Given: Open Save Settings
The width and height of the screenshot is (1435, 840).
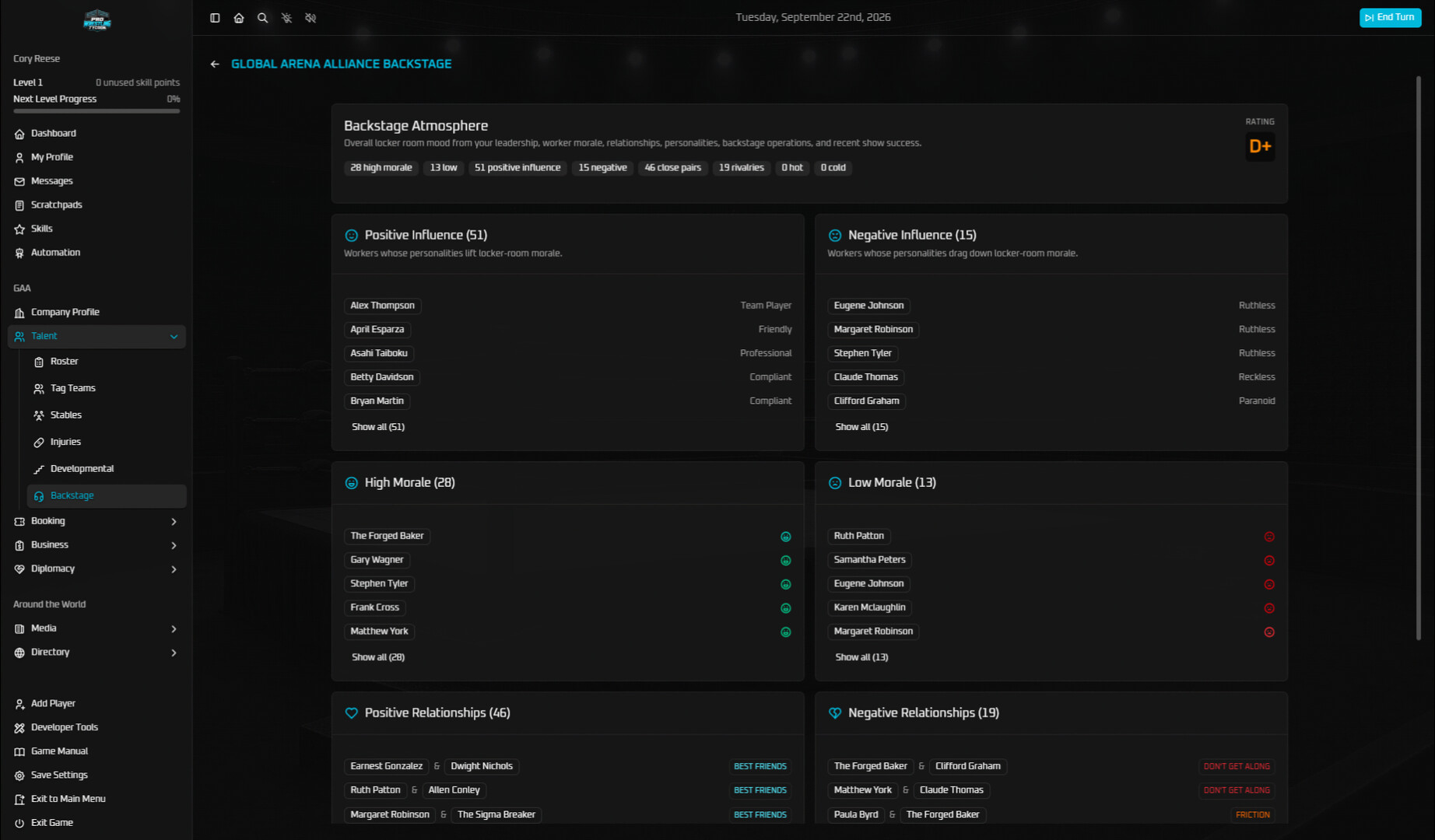Looking at the screenshot, I should [x=96, y=775].
